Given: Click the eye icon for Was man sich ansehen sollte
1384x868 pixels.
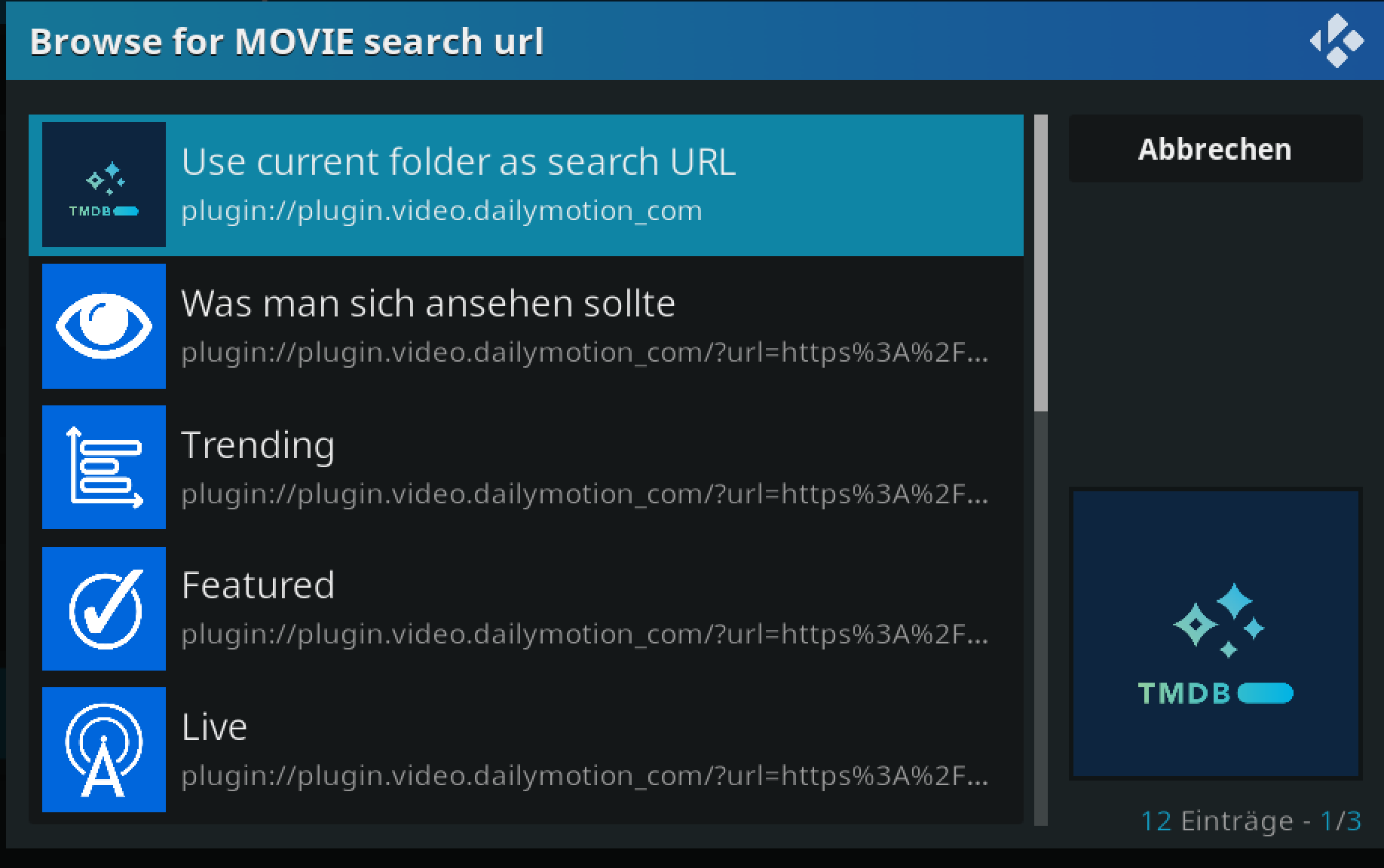Looking at the screenshot, I should pyautogui.click(x=104, y=326).
